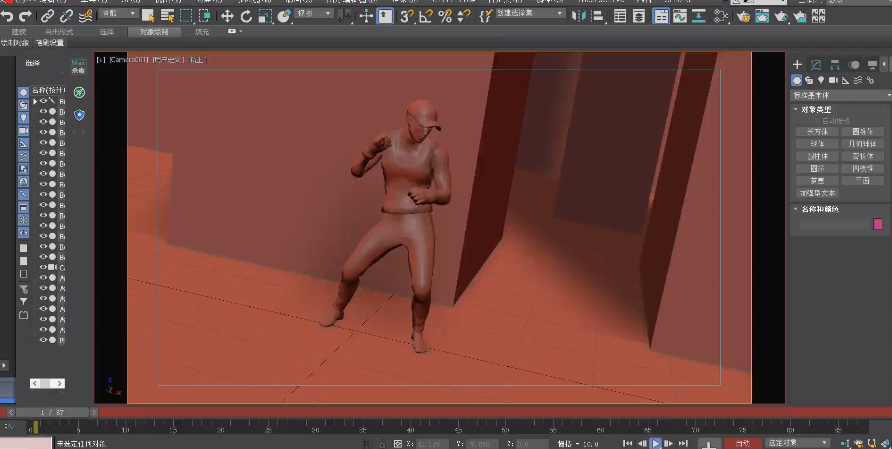Toggle the 3D Snaps button
Image resolution: width=892 pixels, height=449 pixels.
pyautogui.click(x=406, y=16)
